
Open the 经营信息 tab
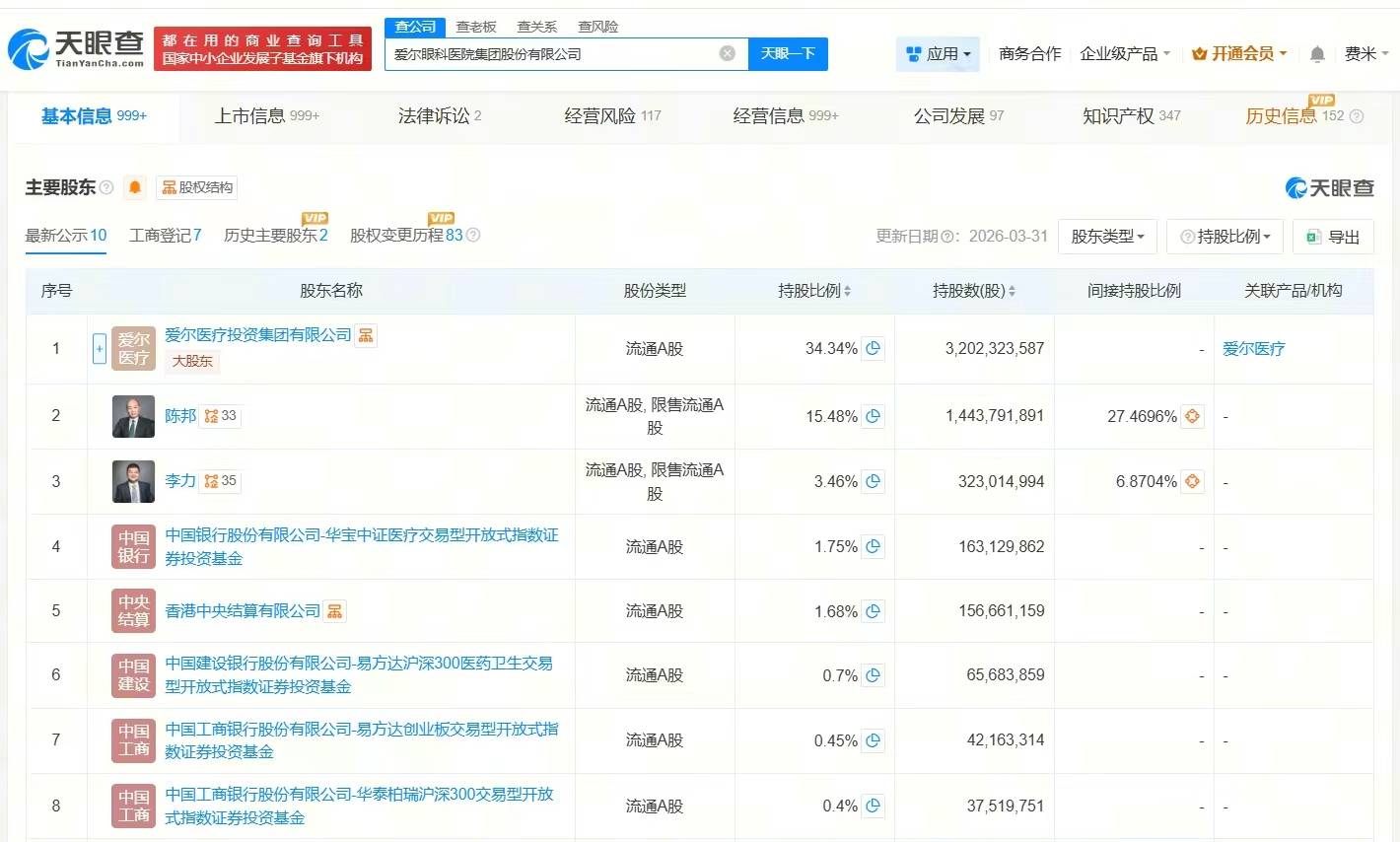click(x=786, y=116)
